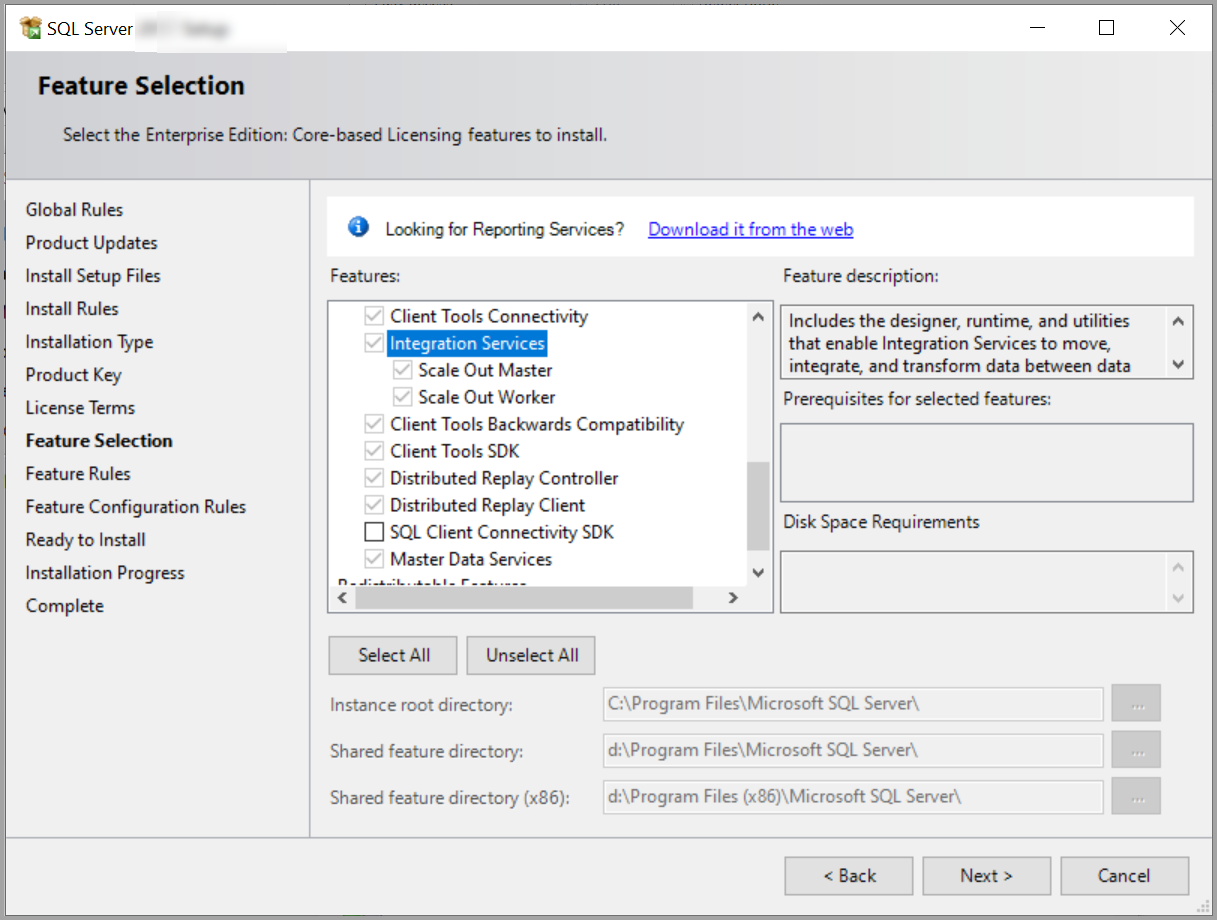Image resolution: width=1217 pixels, height=920 pixels.
Task: Select Integration Services in the feature tree
Action: 467,343
